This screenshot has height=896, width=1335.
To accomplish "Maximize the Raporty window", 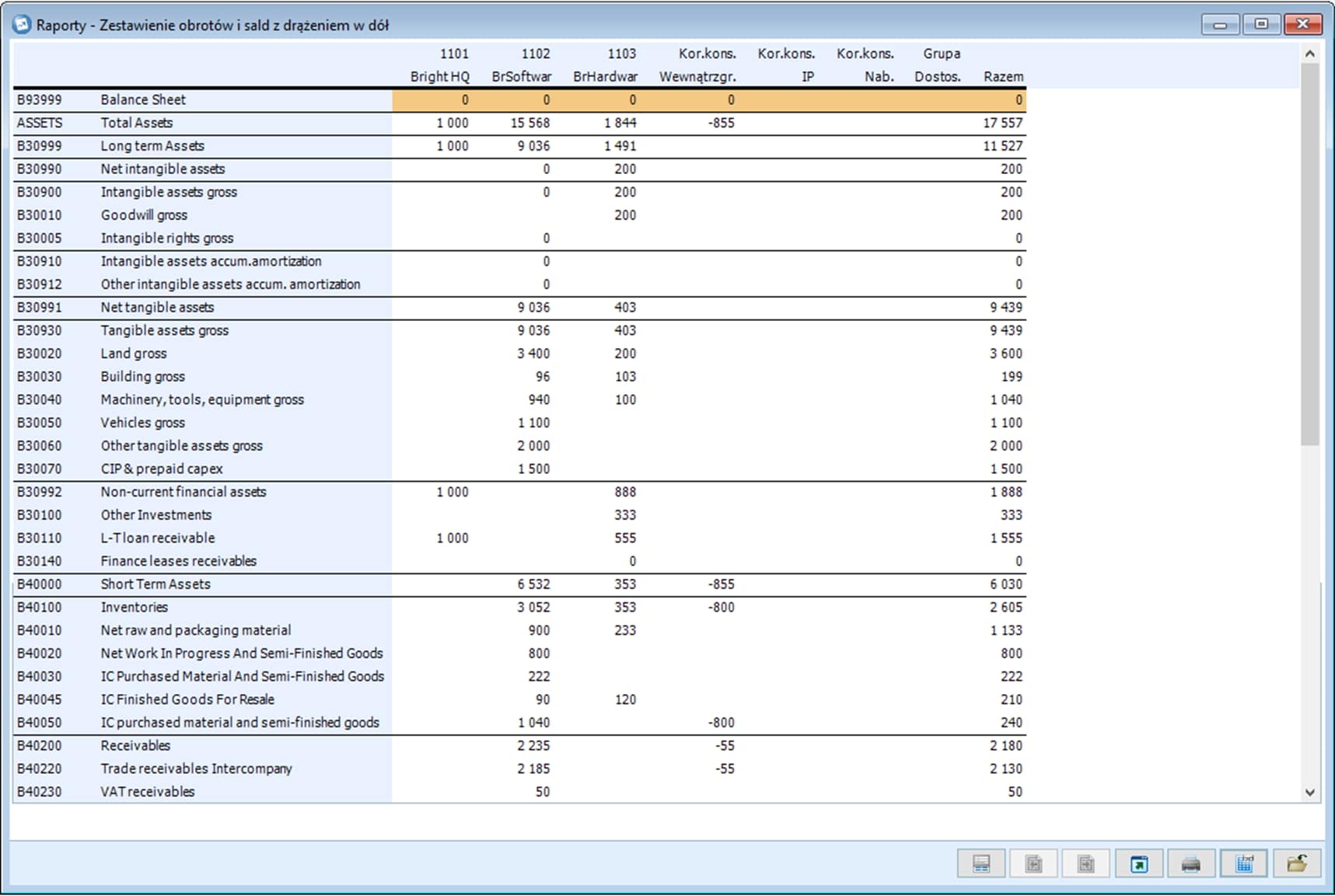I will coord(1261,25).
